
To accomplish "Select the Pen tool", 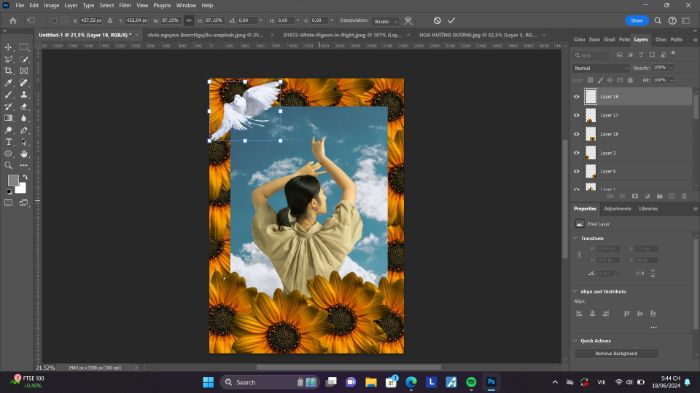I will [24, 130].
